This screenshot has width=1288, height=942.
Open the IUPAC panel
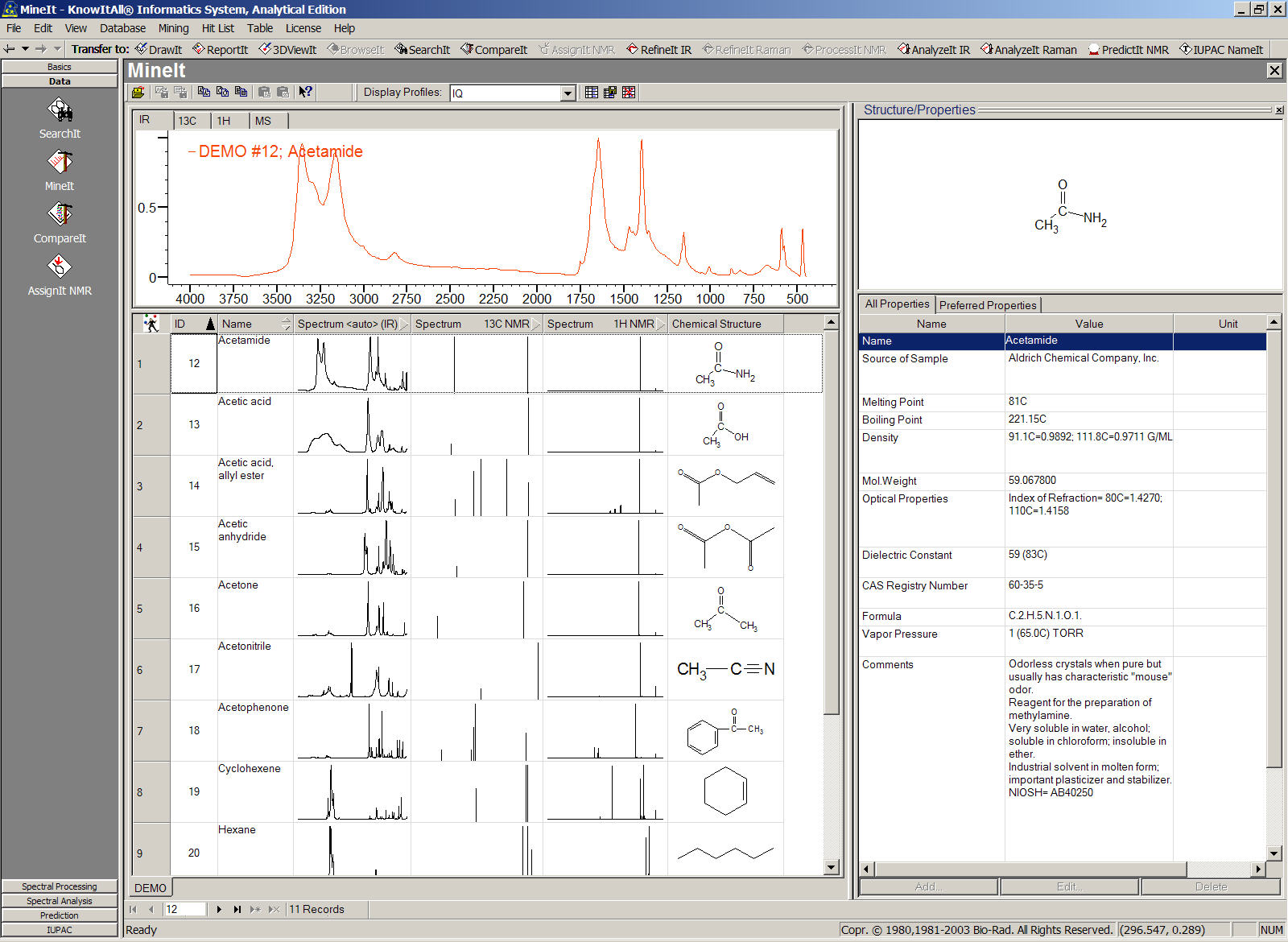(60, 930)
